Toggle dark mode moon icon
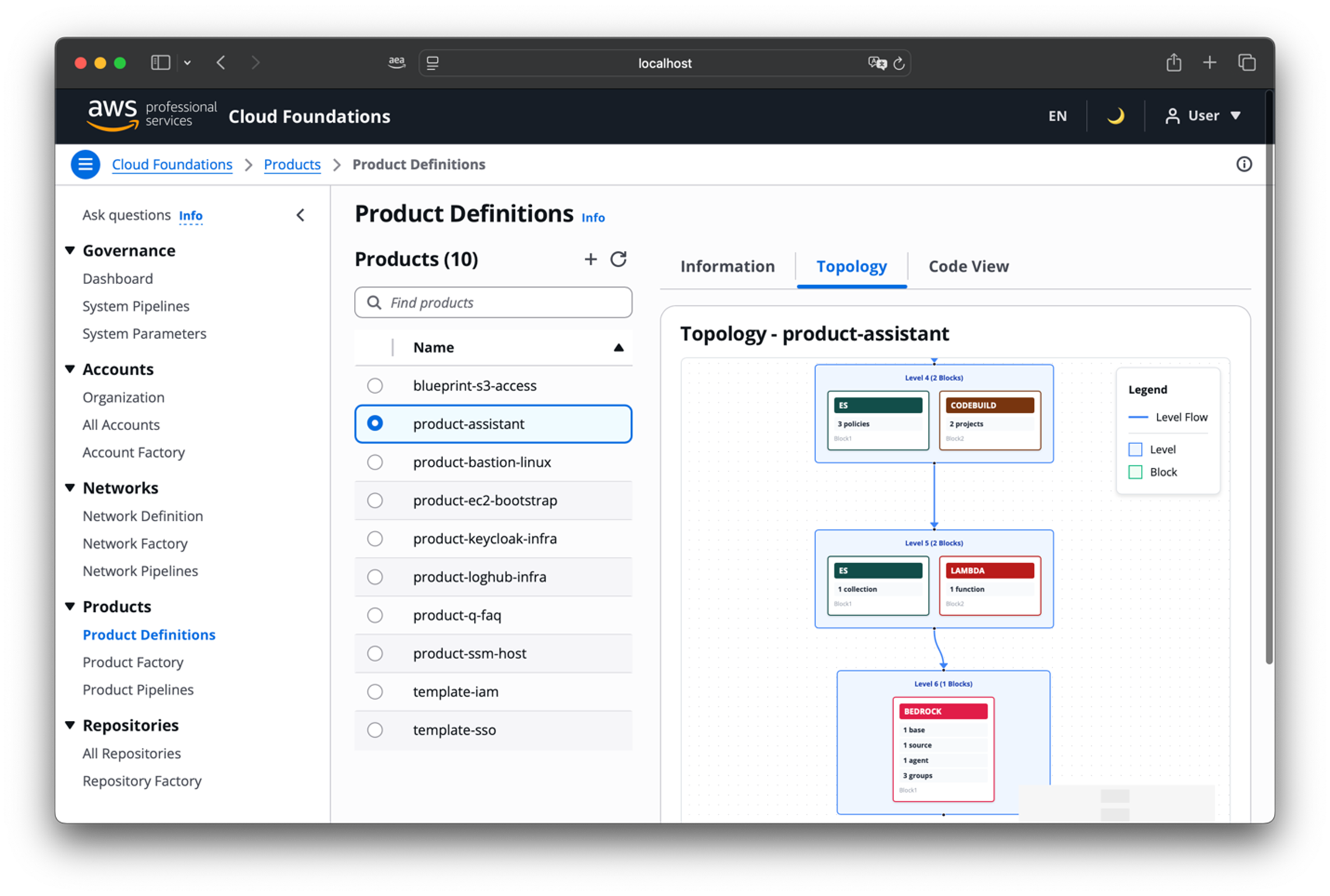Viewport: 1330px width, 896px height. click(1115, 116)
